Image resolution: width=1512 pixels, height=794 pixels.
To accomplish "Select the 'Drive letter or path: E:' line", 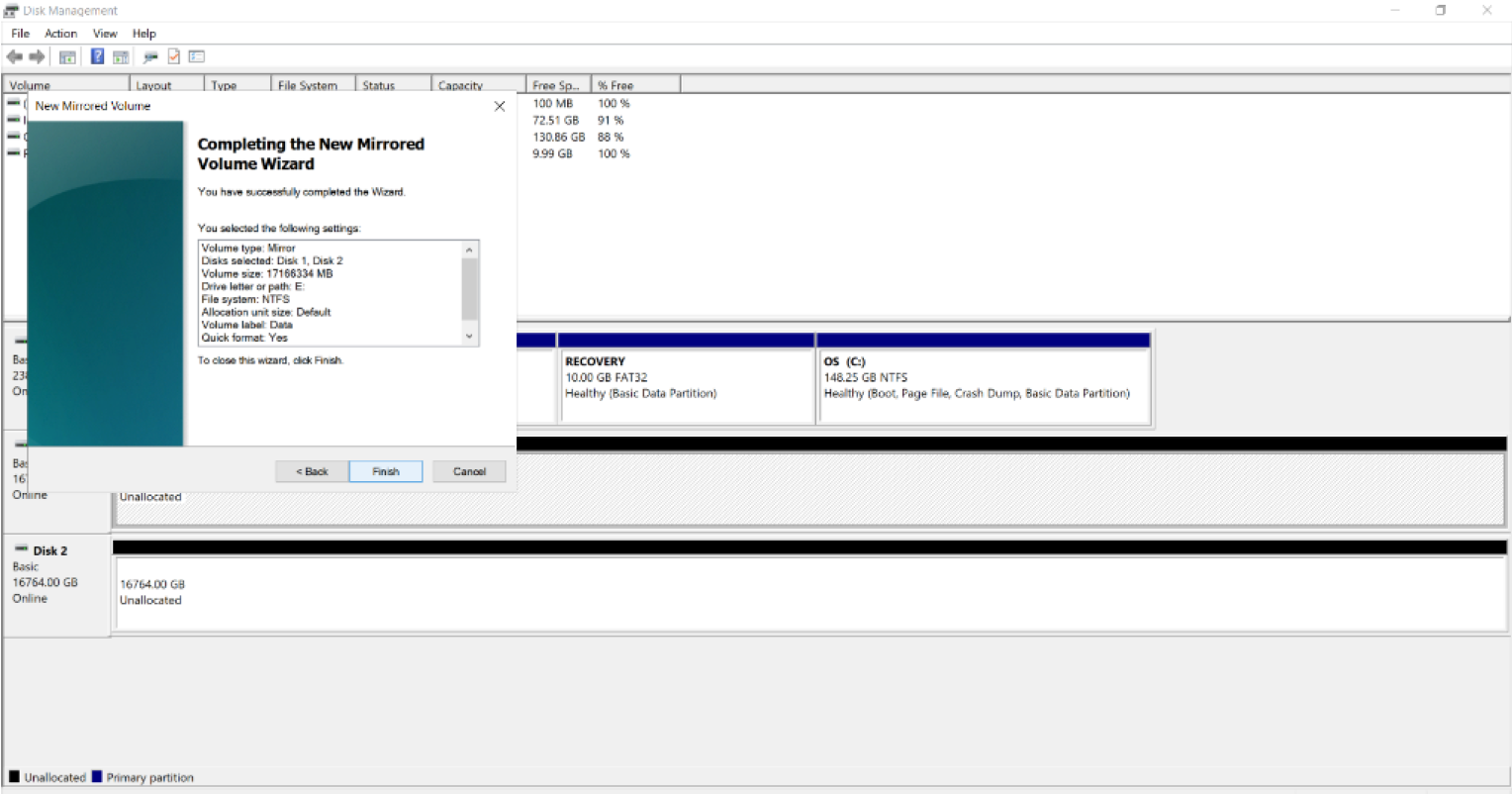I will tap(252, 286).
